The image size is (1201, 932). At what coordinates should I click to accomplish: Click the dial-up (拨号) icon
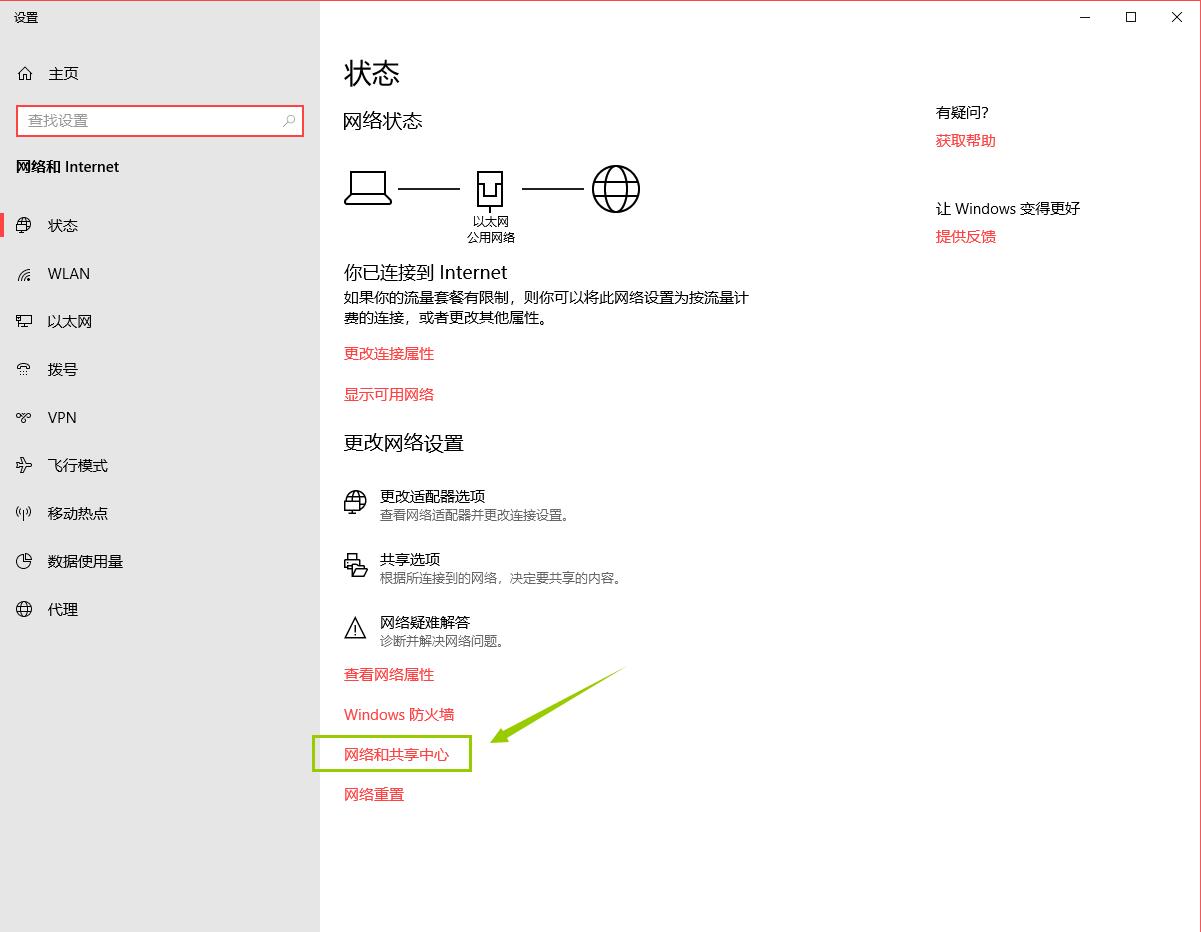(x=25, y=370)
